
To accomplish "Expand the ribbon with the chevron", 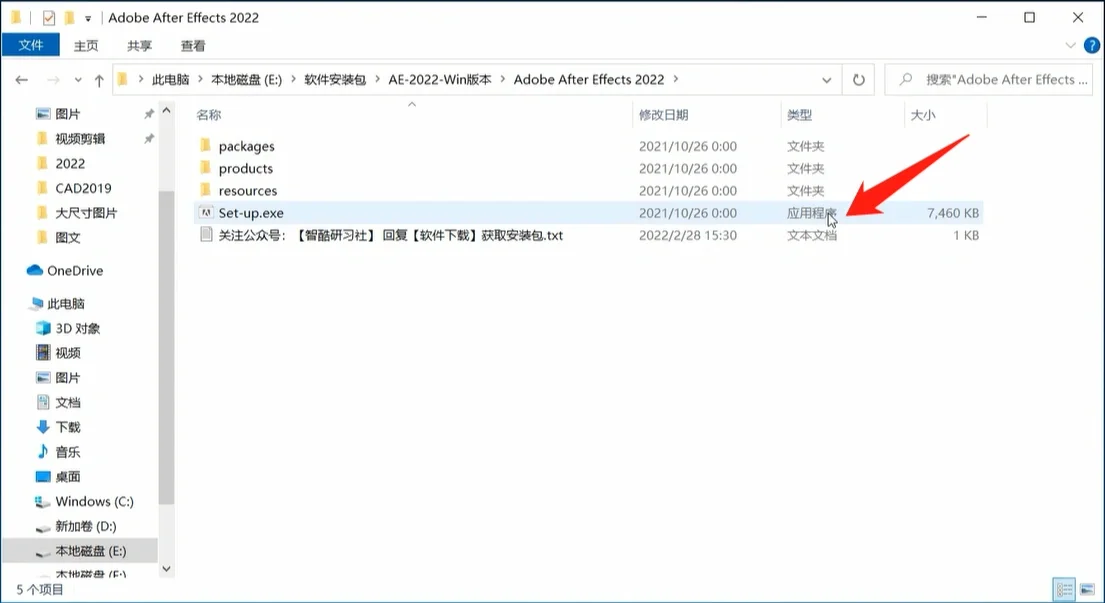I will click(1069, 44).
